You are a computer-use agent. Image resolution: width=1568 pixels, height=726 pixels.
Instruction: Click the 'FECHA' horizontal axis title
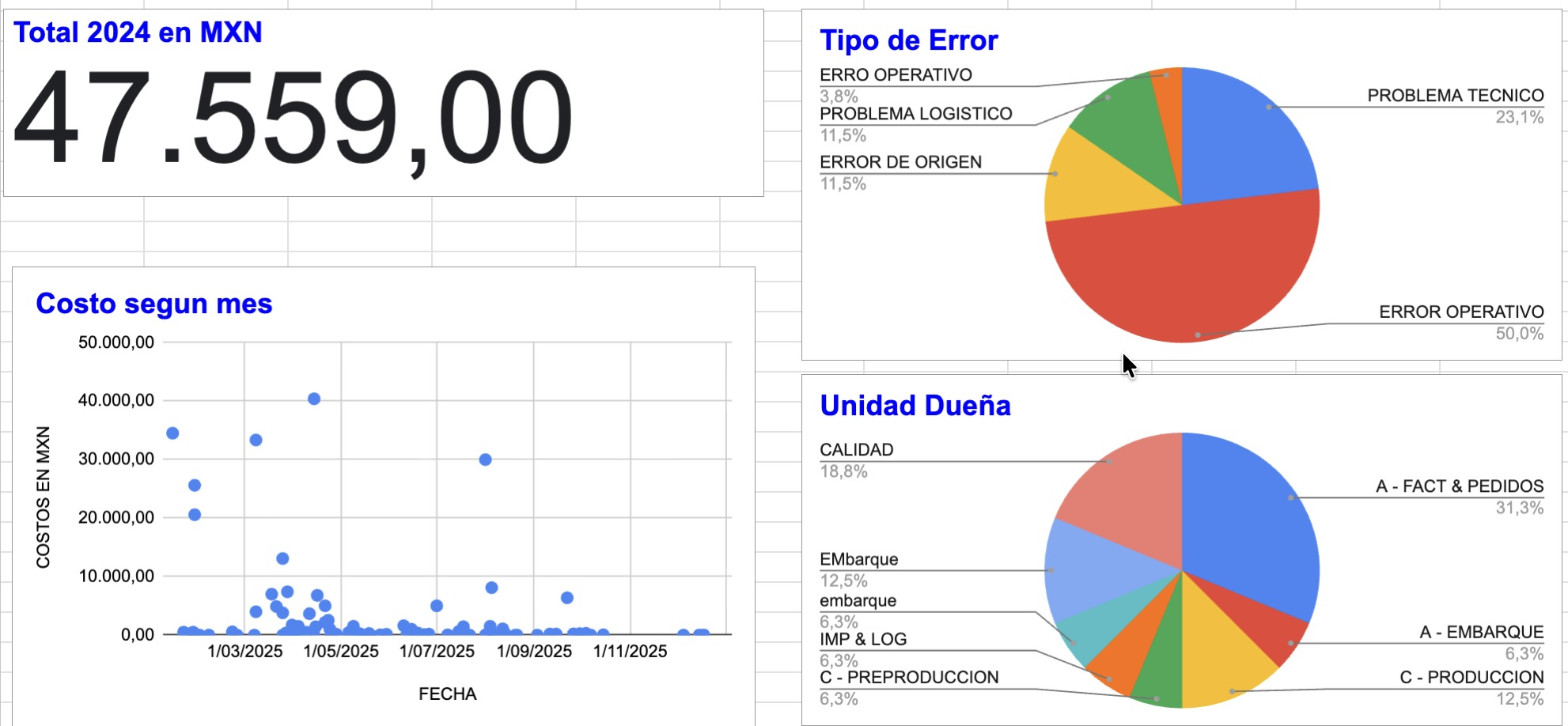click(x=448, y=694)
